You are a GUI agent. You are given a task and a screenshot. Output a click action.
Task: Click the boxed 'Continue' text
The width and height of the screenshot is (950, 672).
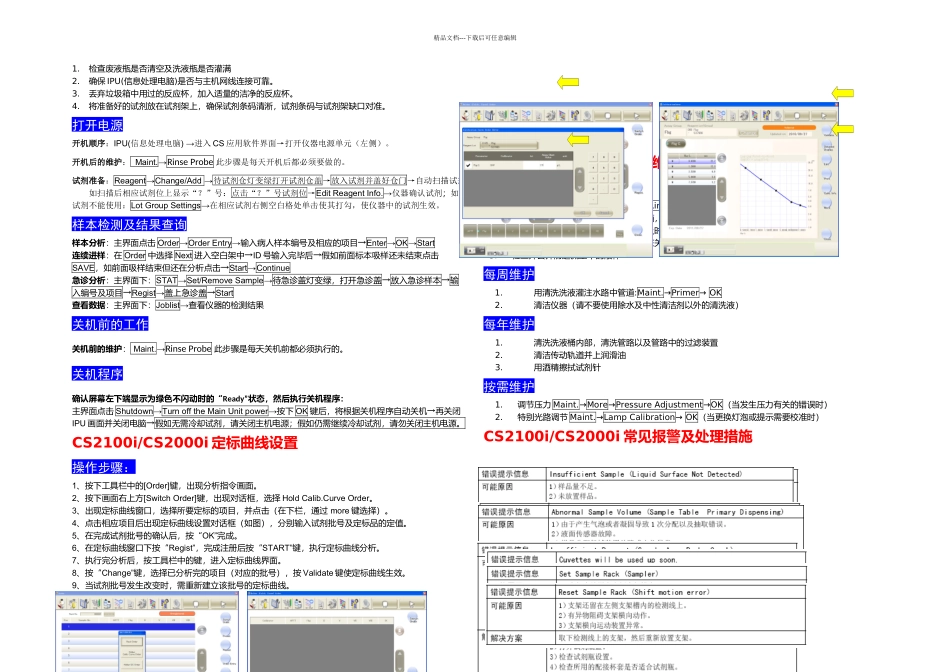[x=273, y=268]
